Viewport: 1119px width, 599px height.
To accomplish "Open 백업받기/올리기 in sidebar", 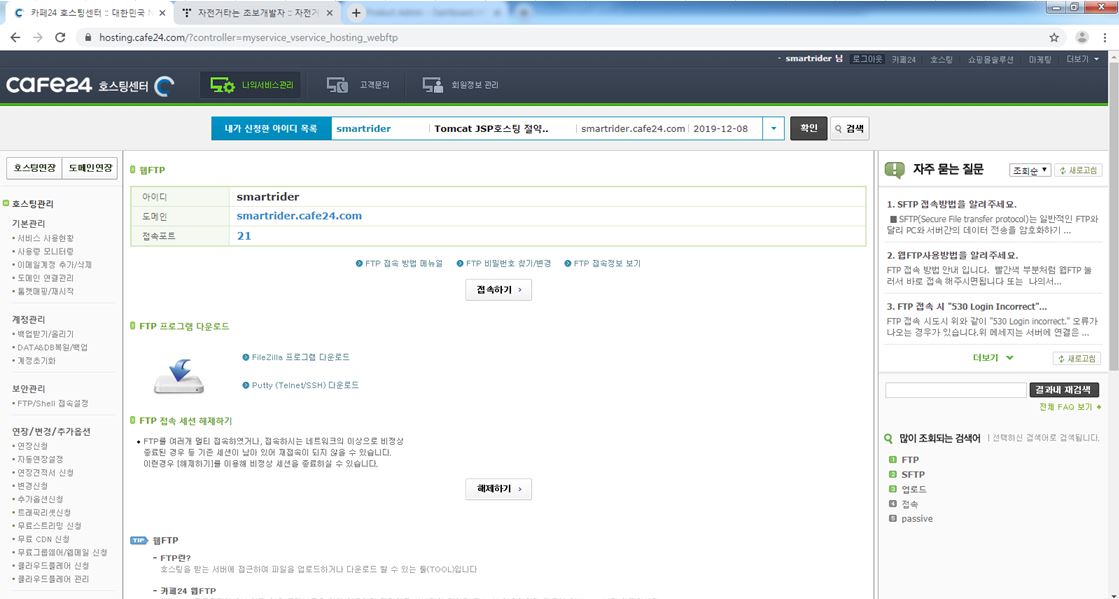I will 45,333.
